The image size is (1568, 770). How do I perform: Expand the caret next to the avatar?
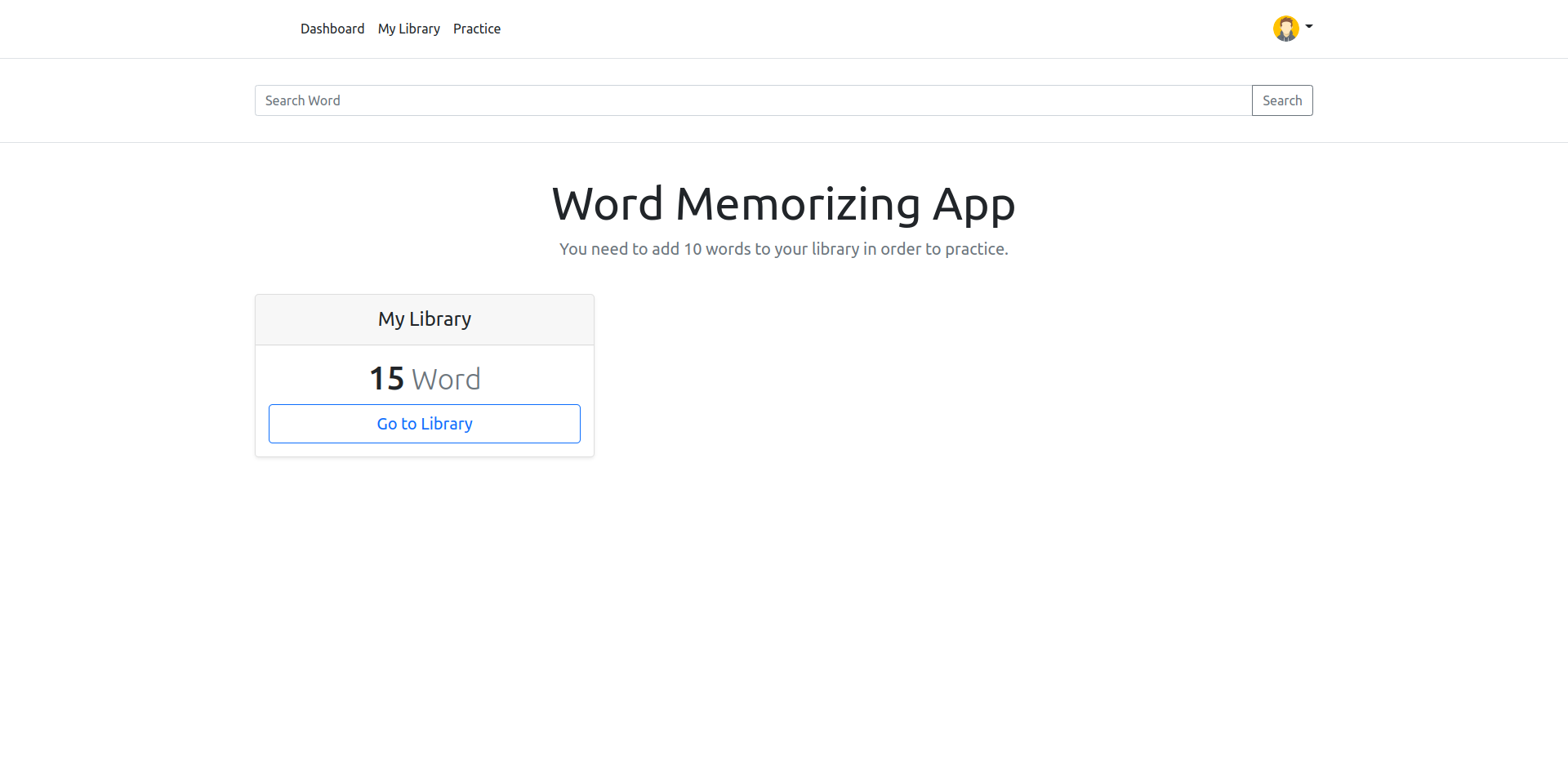(x=1309, y=26)
